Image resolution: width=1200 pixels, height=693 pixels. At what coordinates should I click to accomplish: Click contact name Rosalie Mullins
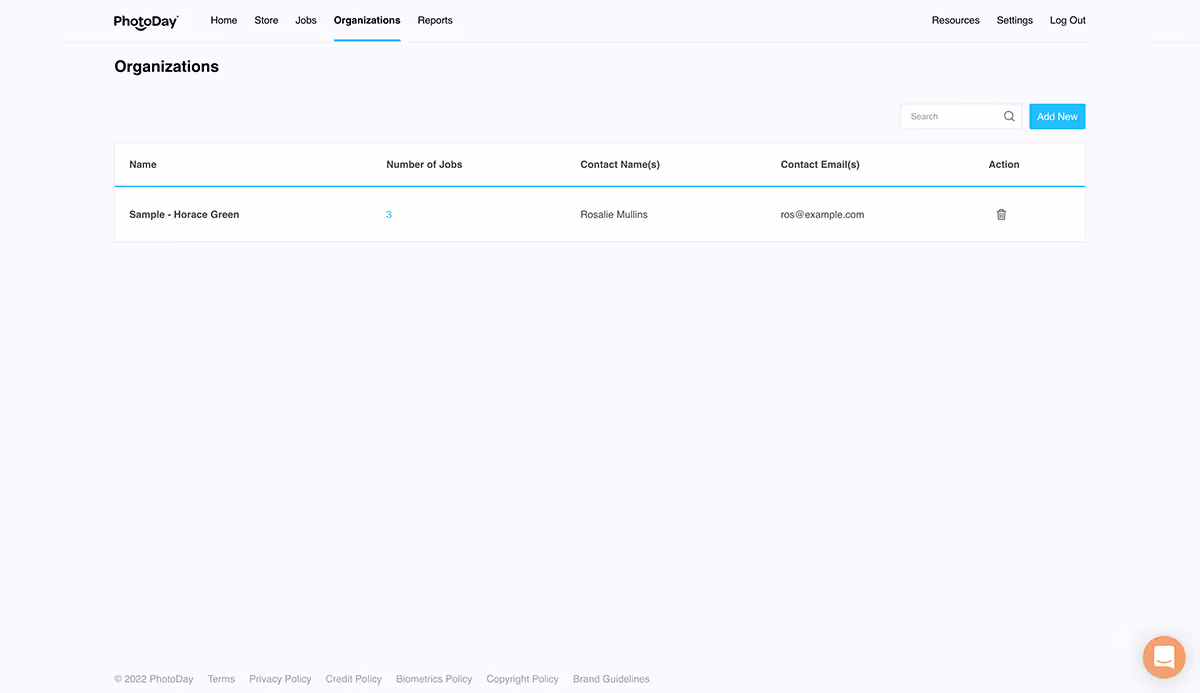614,214
